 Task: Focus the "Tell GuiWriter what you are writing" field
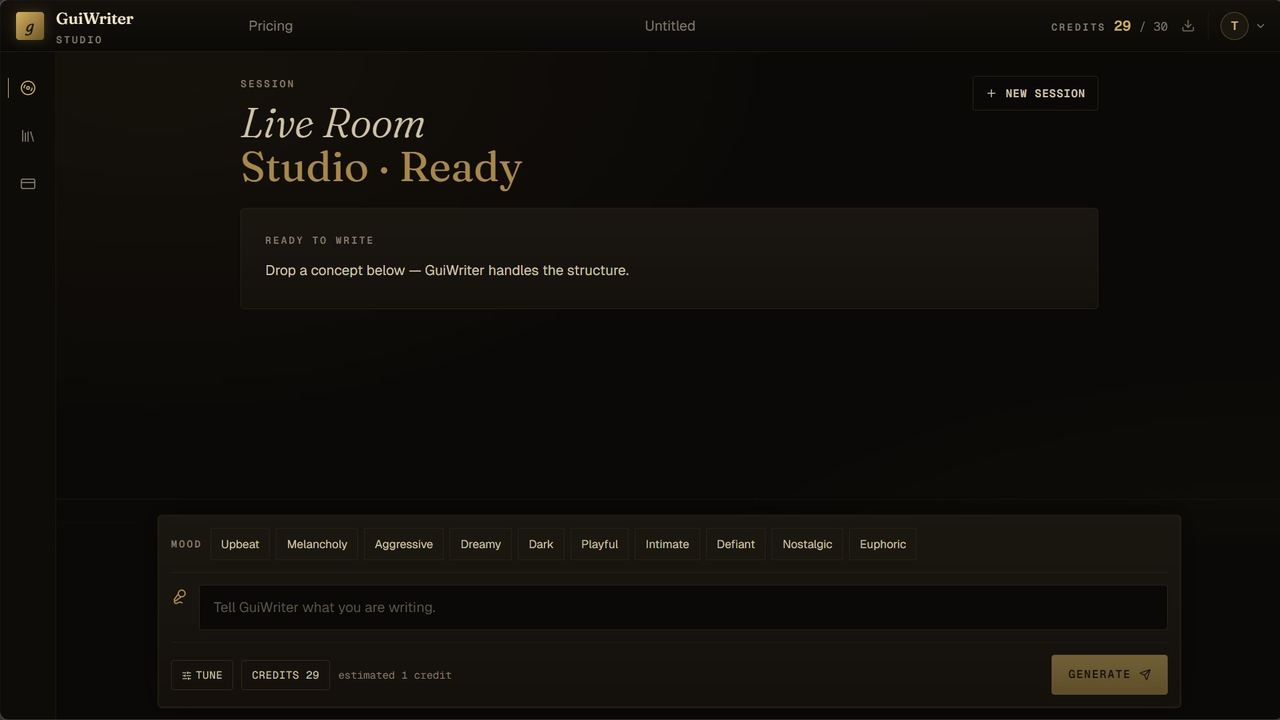click(x=683, y=607)
